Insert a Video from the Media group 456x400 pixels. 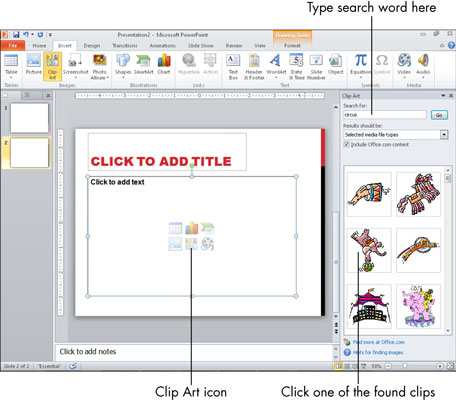point(404,66)
